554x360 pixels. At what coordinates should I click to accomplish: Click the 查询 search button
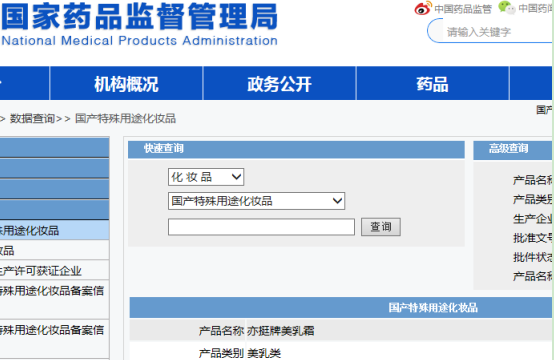point(381,227)
